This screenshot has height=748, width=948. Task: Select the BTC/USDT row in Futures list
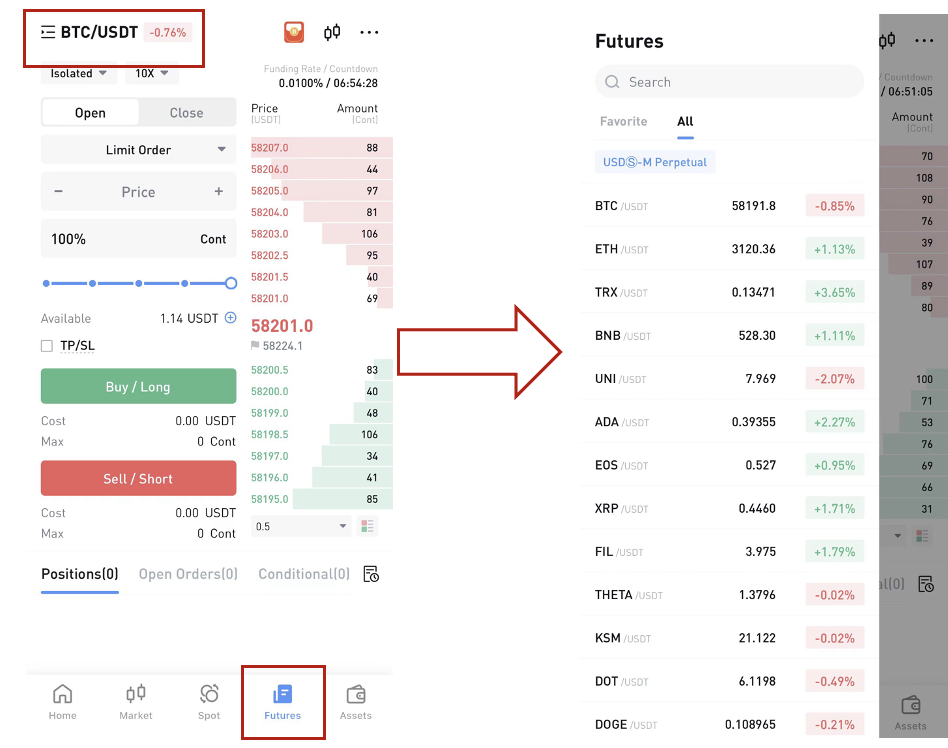click(x=729, y=206)
